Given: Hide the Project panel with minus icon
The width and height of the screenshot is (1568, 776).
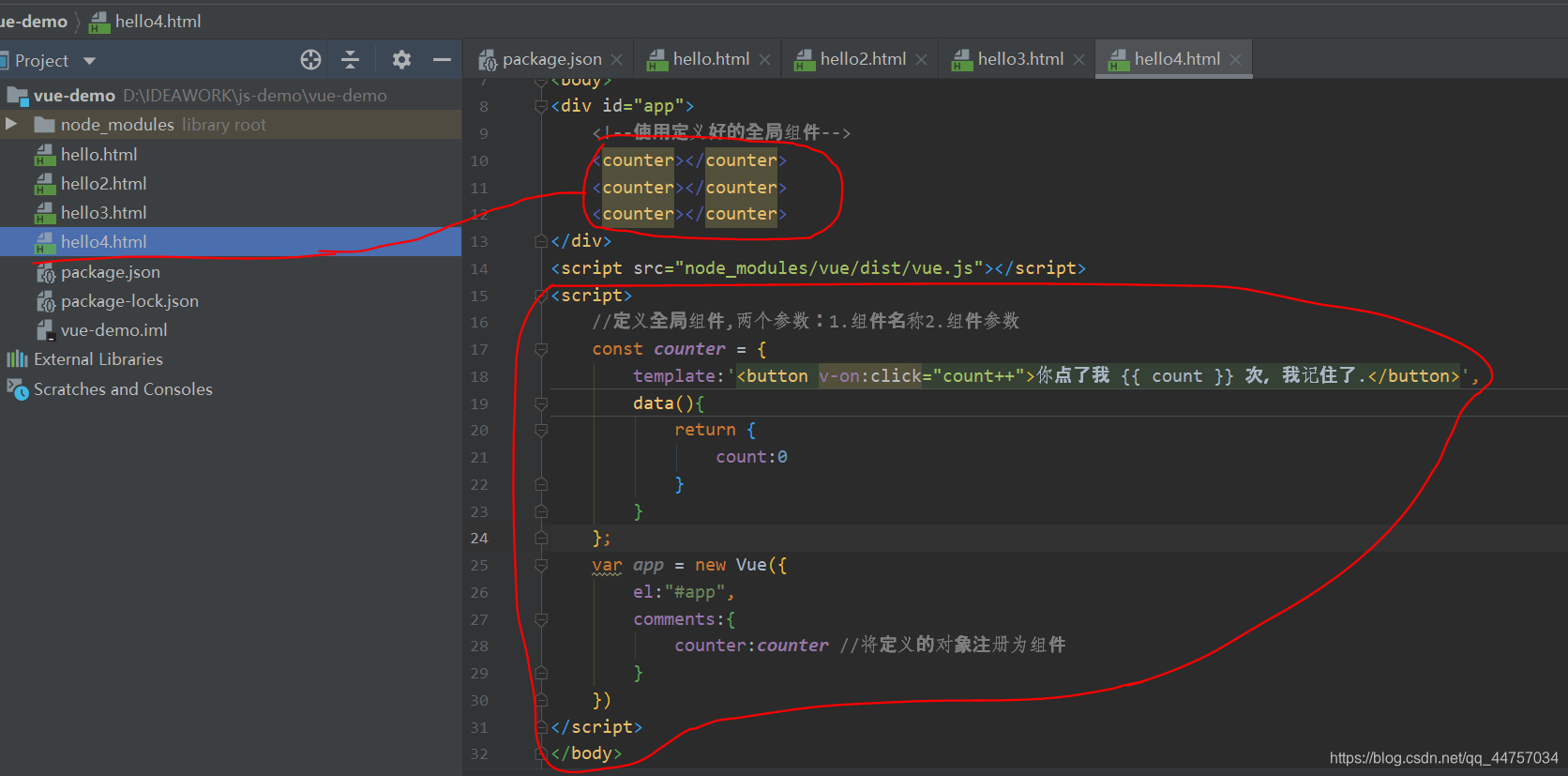Looking at the screenshot, I should [x=442, y=60].
